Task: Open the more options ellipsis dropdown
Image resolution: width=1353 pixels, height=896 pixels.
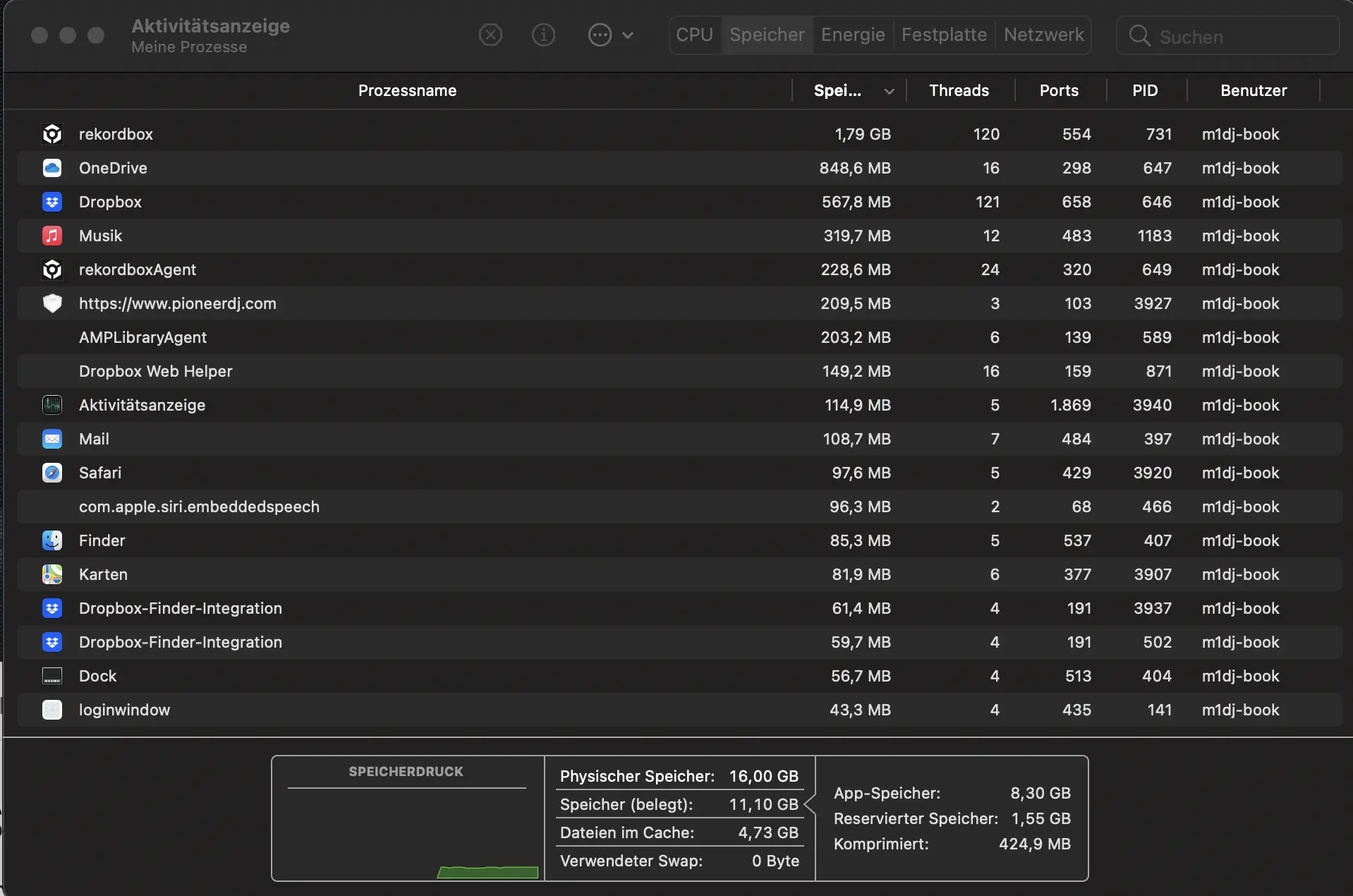Action: 610,35
